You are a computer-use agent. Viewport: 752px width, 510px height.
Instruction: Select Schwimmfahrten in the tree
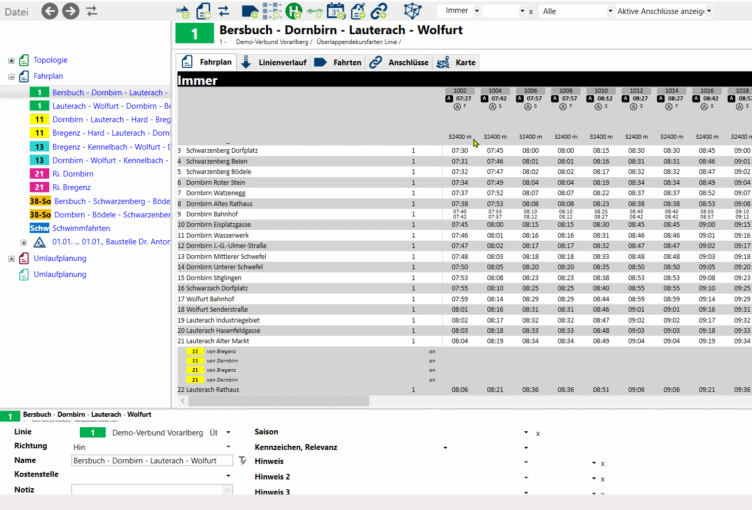(x=82, y=228)
